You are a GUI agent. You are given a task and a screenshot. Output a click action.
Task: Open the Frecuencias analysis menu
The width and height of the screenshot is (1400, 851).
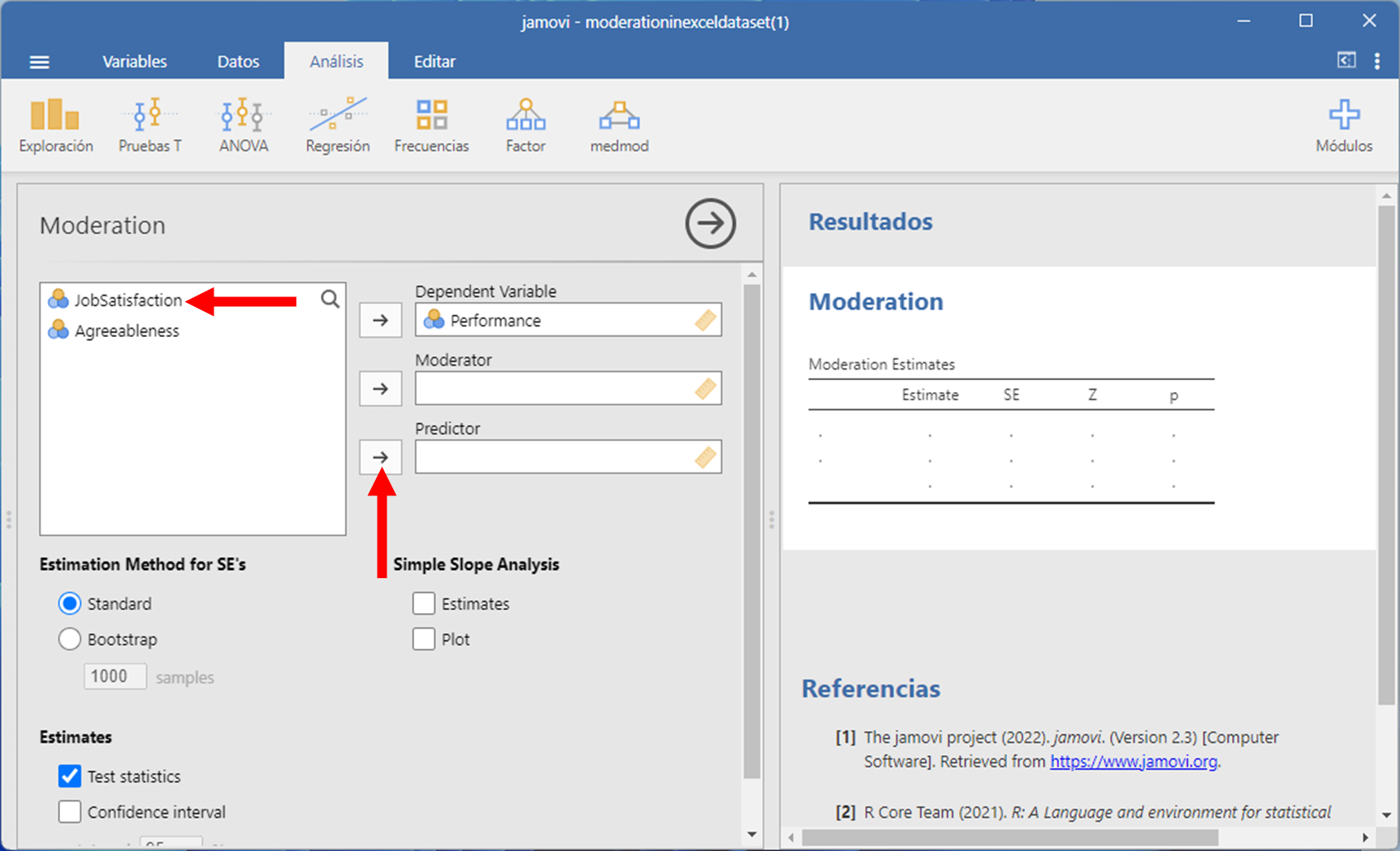[431, 125]
